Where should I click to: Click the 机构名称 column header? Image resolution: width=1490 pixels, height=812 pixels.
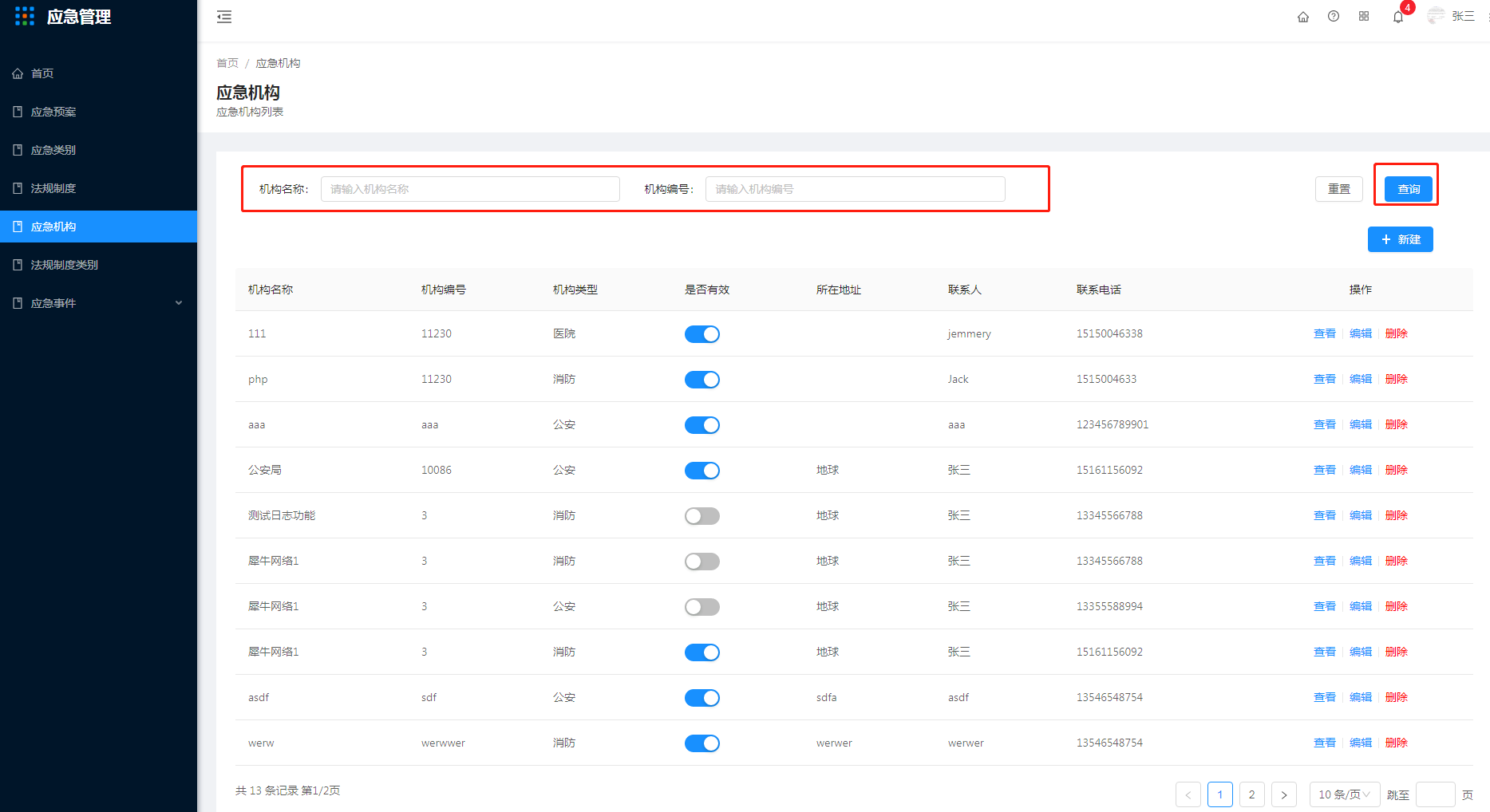pos(271,290)
